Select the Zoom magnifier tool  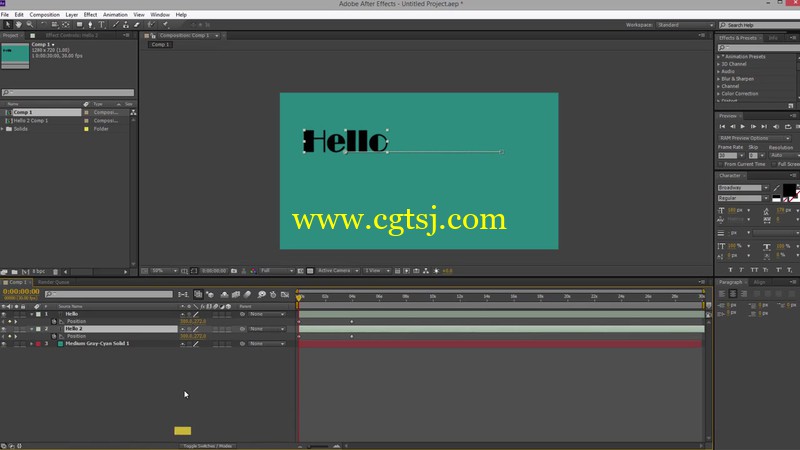pos(30,24)
